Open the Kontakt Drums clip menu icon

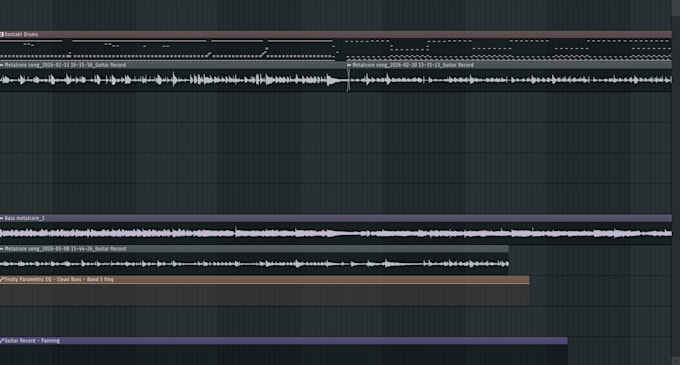[2, 34]
